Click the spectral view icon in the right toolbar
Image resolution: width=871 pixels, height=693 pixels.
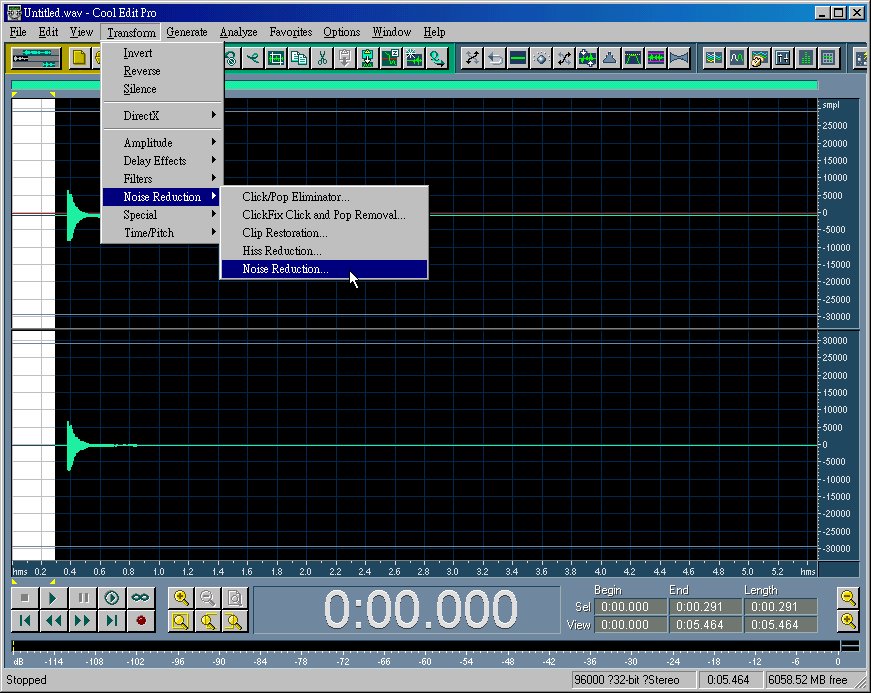714,58
